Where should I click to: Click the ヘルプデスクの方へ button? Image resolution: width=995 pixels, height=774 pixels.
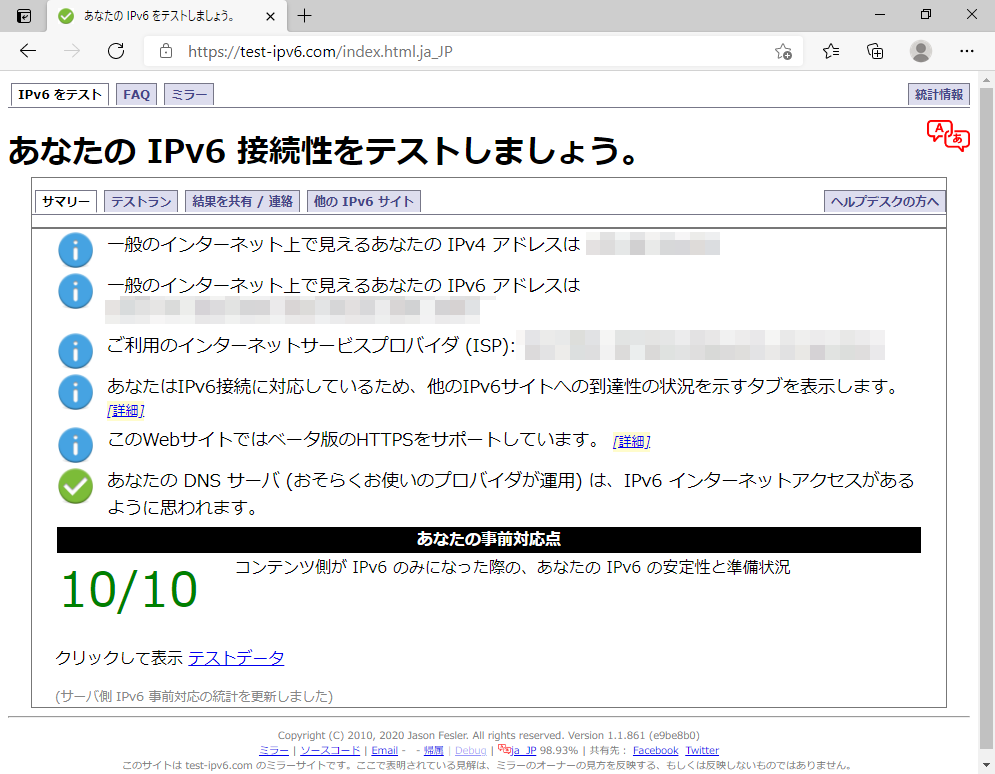pyautogui.click(x=884, y=201)
